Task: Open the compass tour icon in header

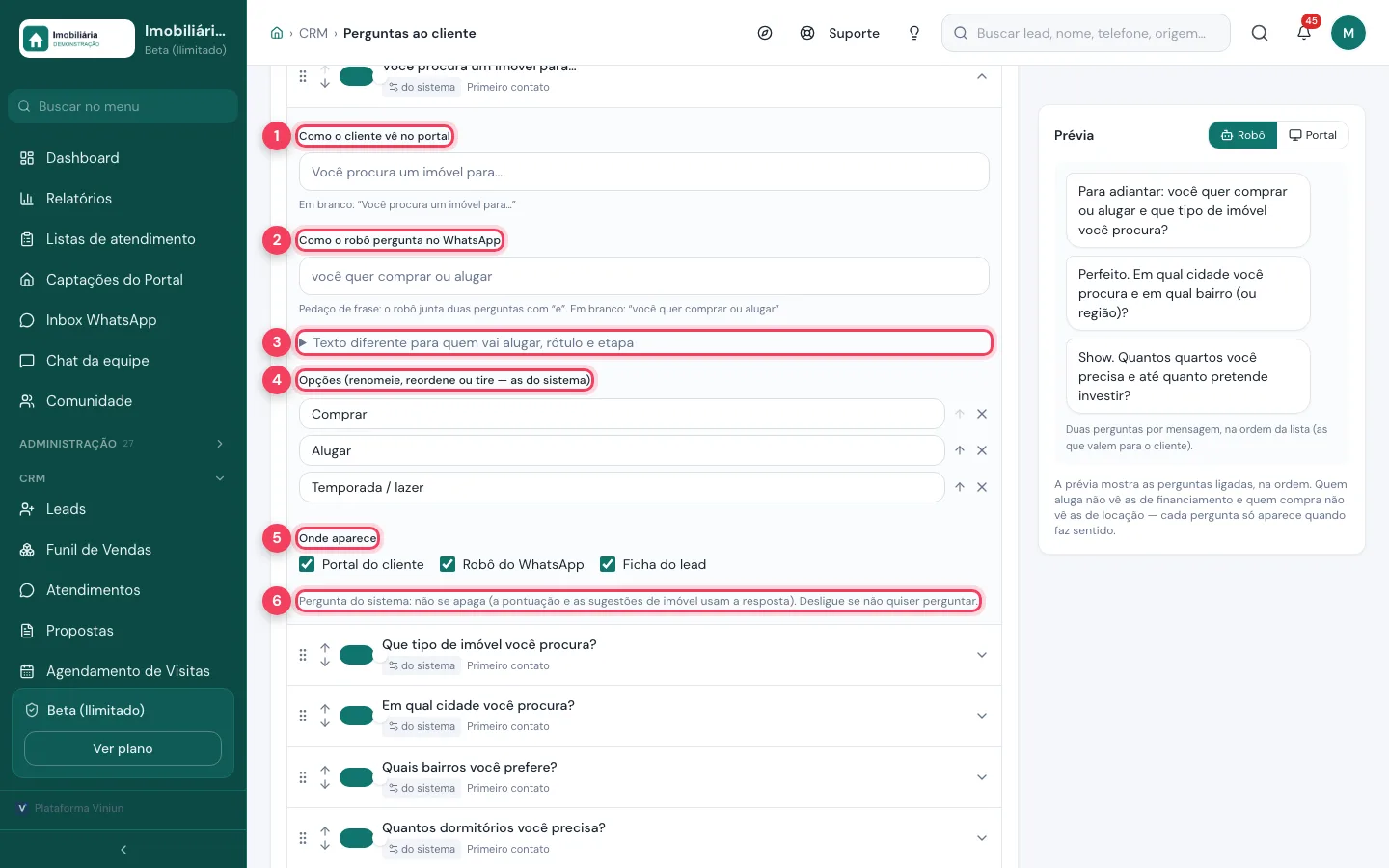Action: pyautogui.click(x=765, y=33)
